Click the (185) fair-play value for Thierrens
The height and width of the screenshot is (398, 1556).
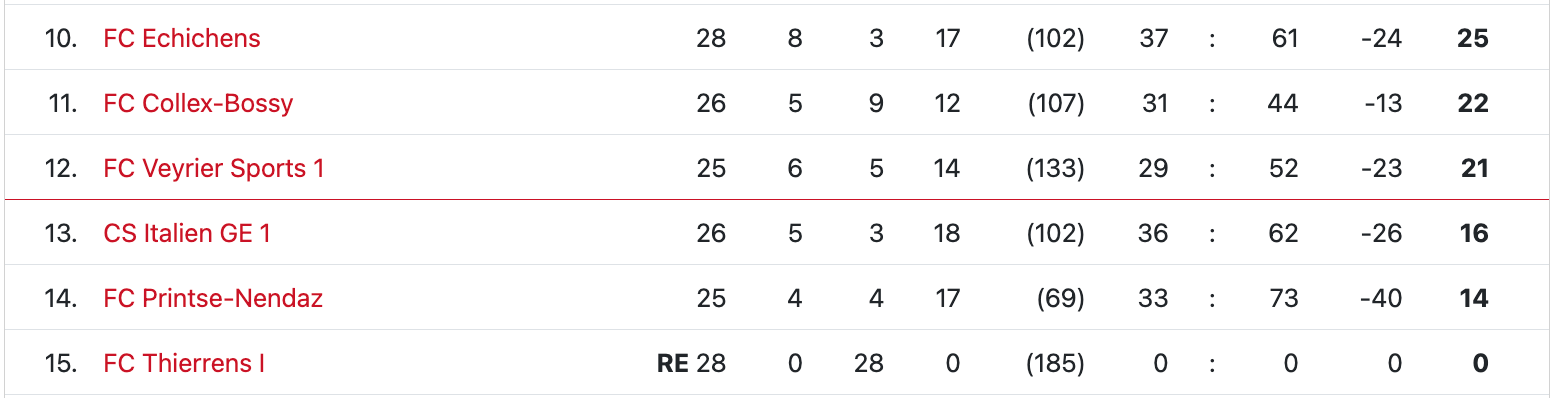click(1055, 363)
